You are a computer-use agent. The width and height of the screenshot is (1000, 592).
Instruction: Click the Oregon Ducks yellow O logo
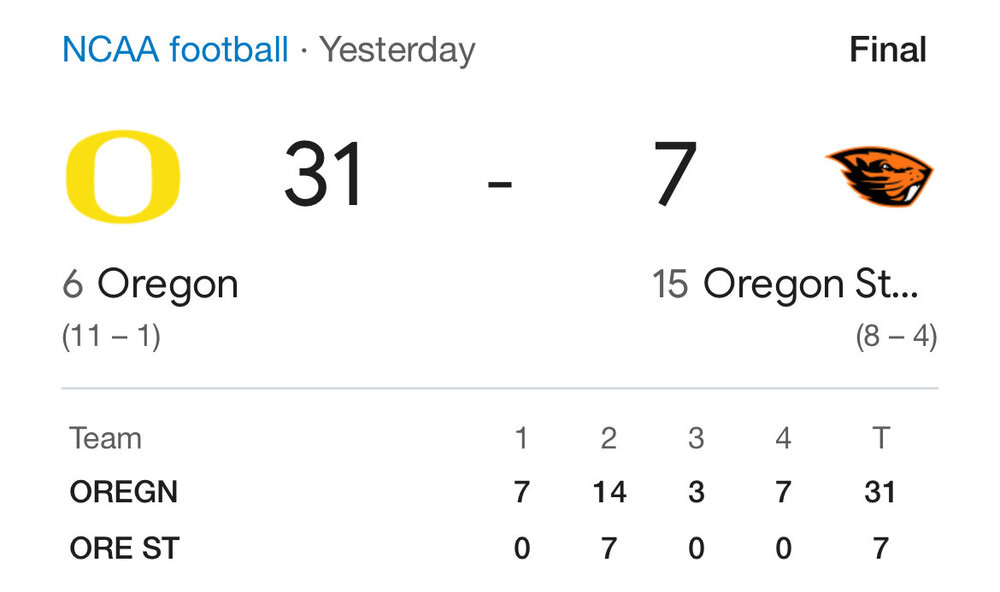point(122,176)
